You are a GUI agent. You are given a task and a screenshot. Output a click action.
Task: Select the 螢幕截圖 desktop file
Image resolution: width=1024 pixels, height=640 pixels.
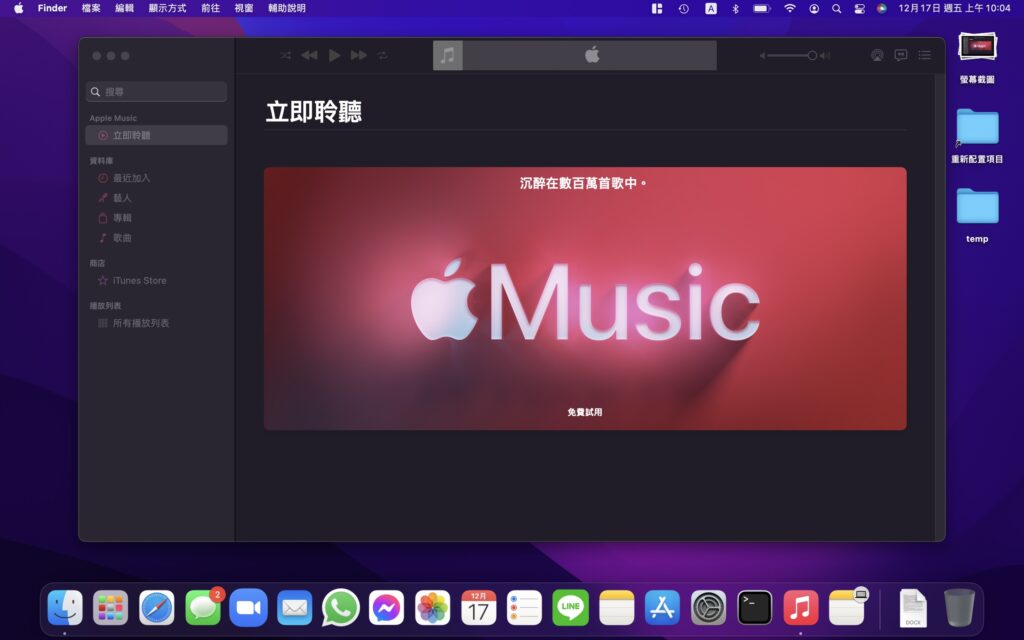point(977,59)
